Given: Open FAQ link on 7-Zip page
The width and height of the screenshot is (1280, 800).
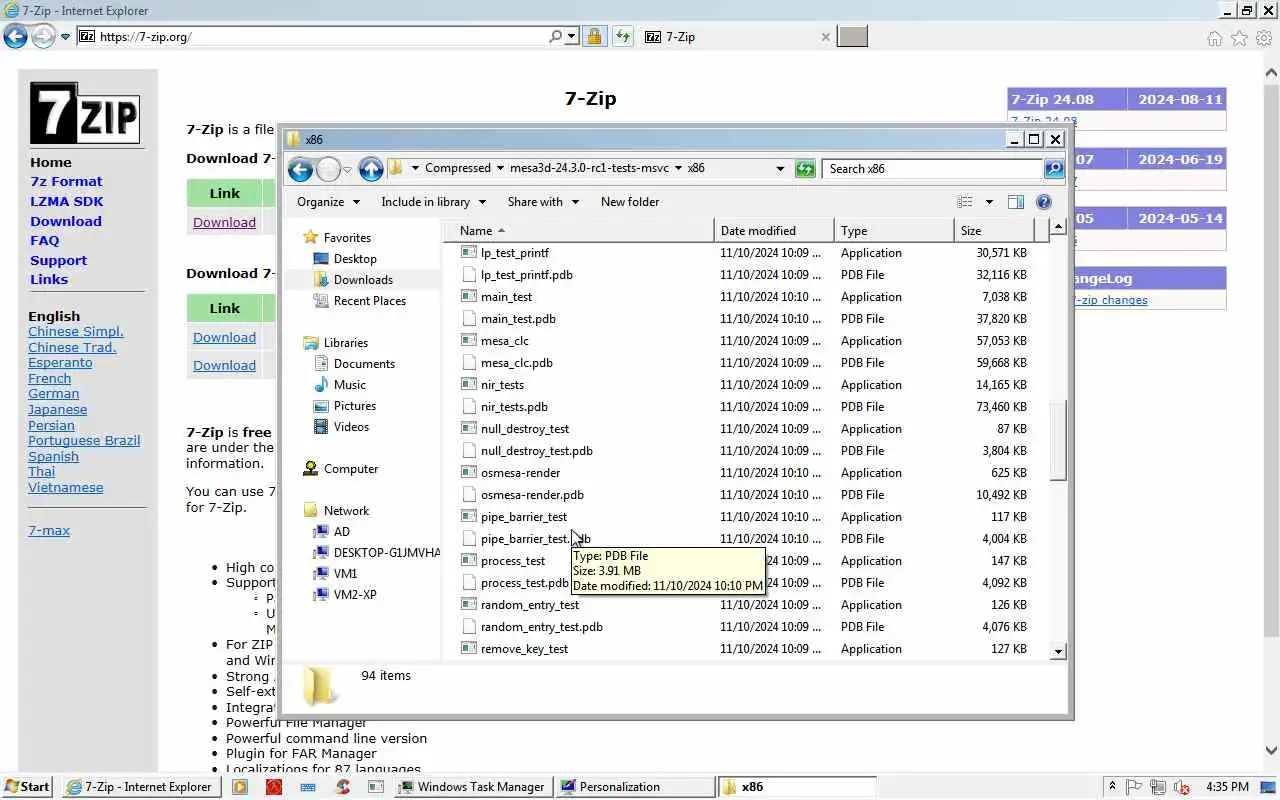Looking at the screenshot, I should [x=44, y=241].
